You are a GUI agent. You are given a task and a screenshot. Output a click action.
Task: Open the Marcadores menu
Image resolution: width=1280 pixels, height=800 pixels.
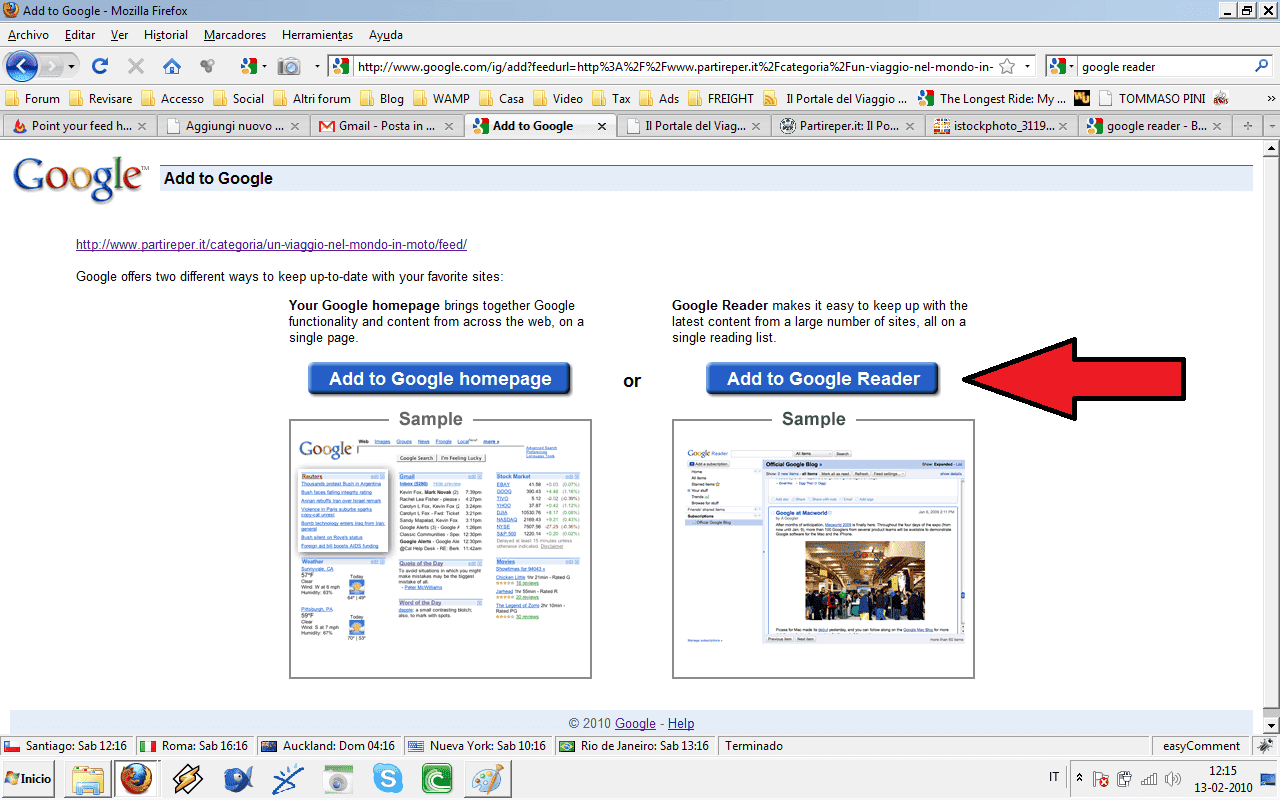[x=234, y=34]
